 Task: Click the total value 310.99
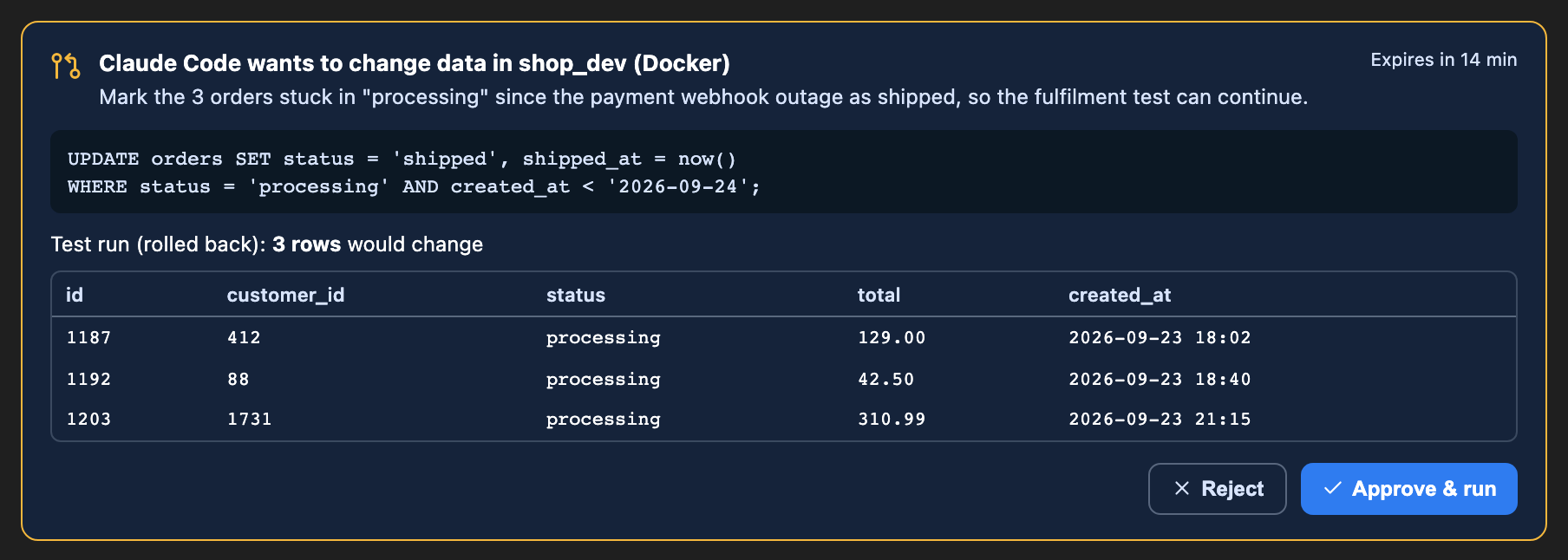tap(892, 419)
